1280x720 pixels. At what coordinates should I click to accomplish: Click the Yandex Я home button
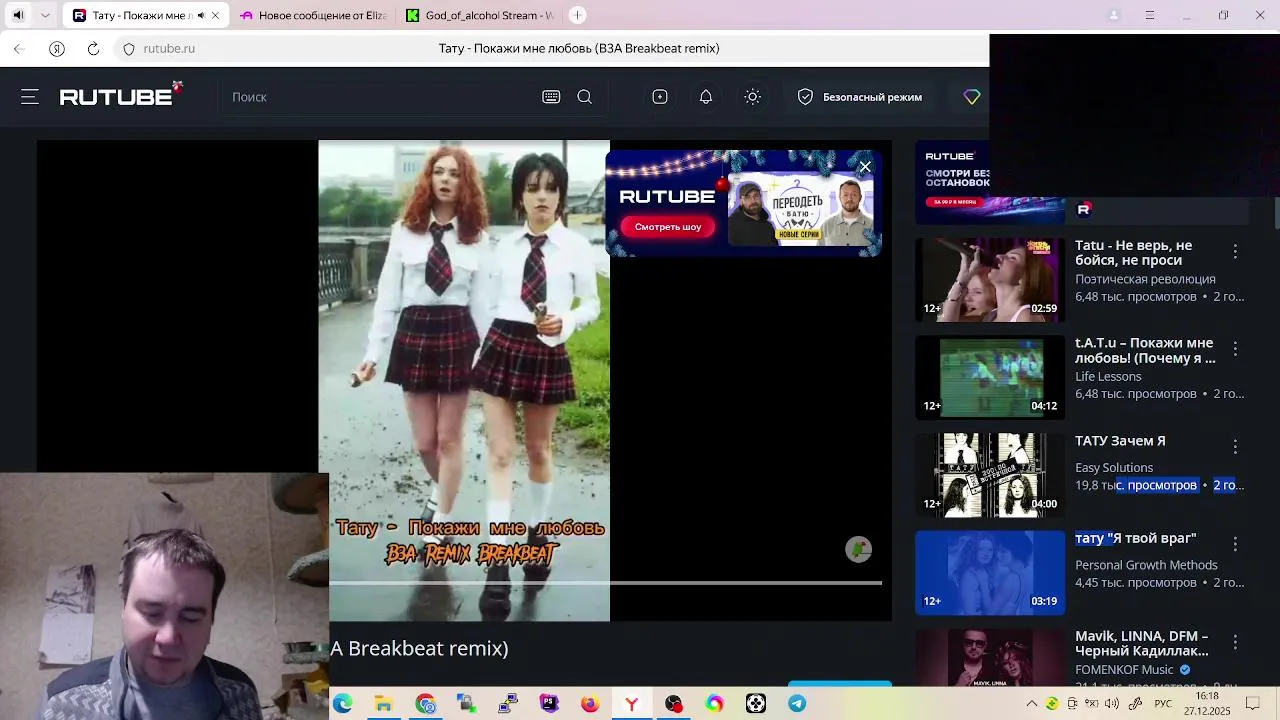point(57,48)
